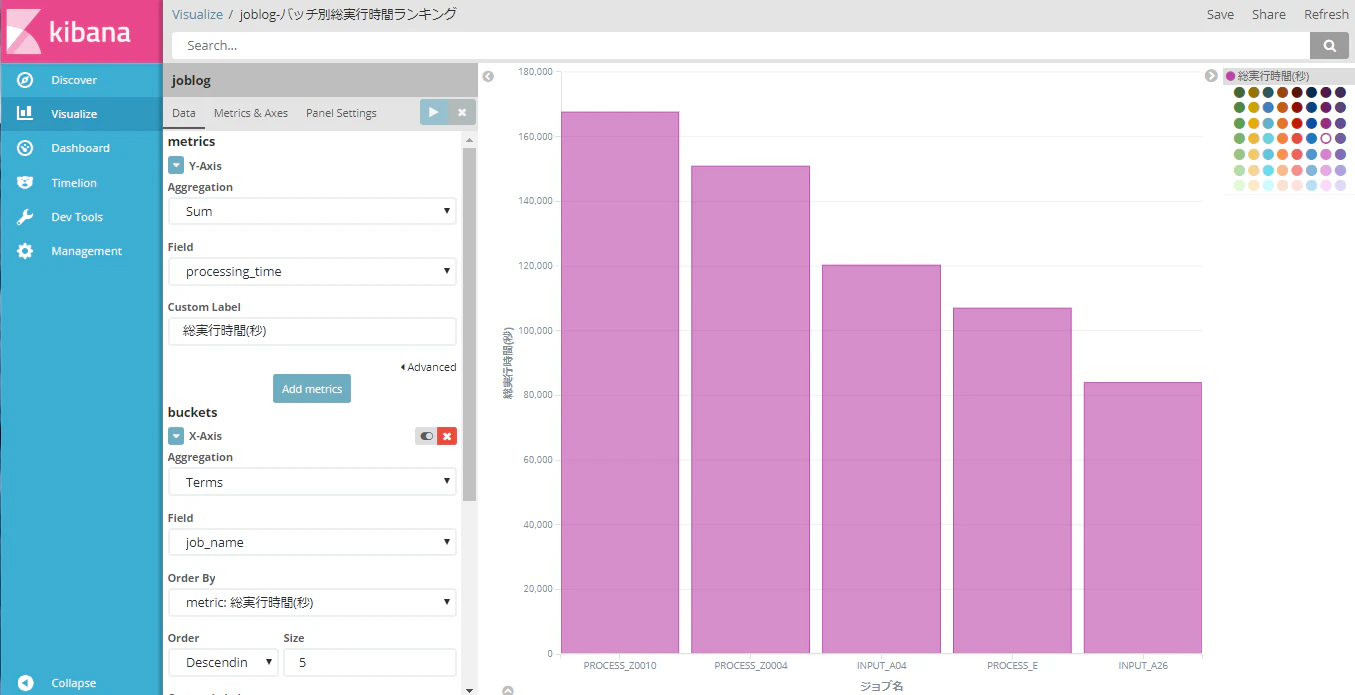Click the scrollbar up arrow in editor
Screen dimensions: 1355x695
coord(469,141)
